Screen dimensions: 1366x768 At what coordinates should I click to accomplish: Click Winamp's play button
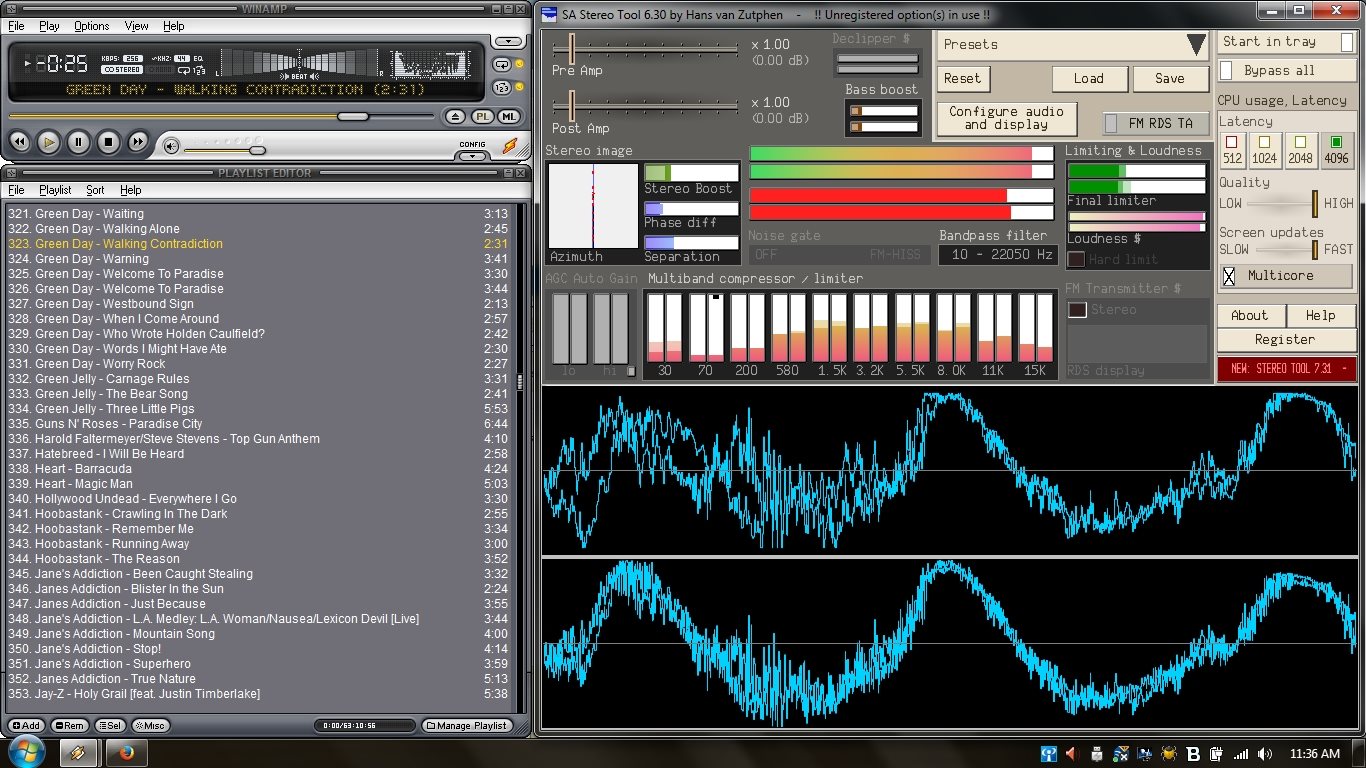pyautogui.click(x=48, y=143)
